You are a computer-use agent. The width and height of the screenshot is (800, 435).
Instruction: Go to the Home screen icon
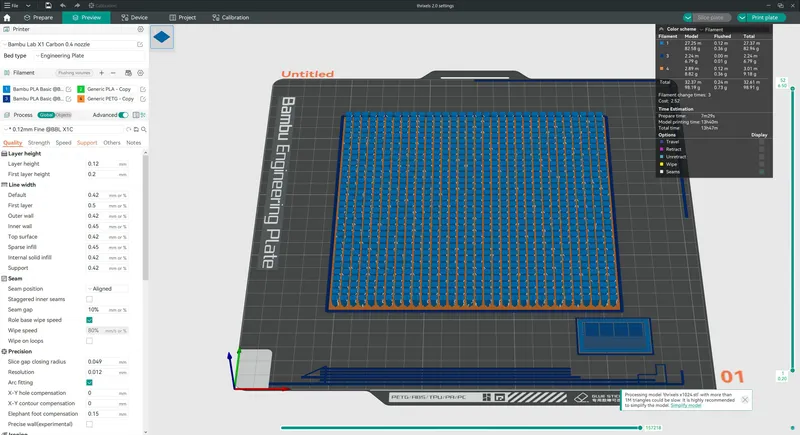coord(7,17)
